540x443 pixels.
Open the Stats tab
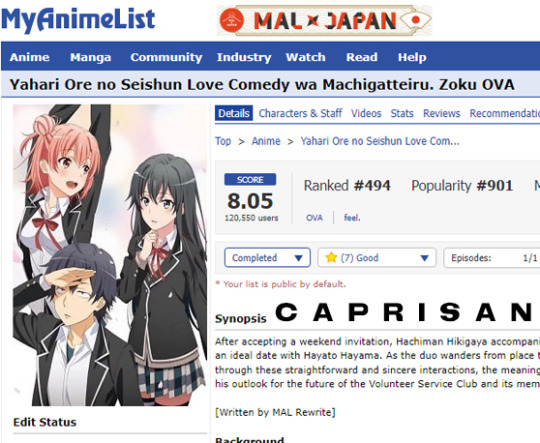(x=402, y=113)
